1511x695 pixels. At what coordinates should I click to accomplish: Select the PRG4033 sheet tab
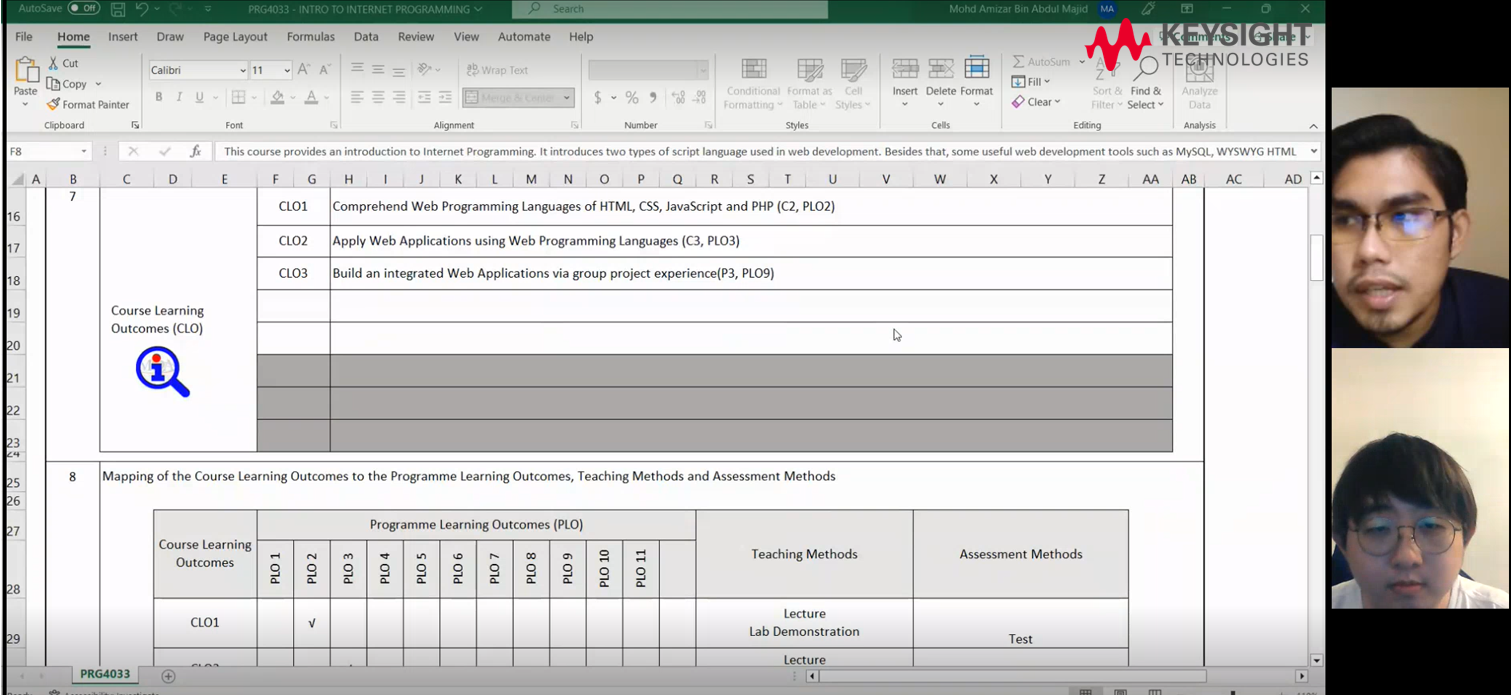(x=105, y=674)
